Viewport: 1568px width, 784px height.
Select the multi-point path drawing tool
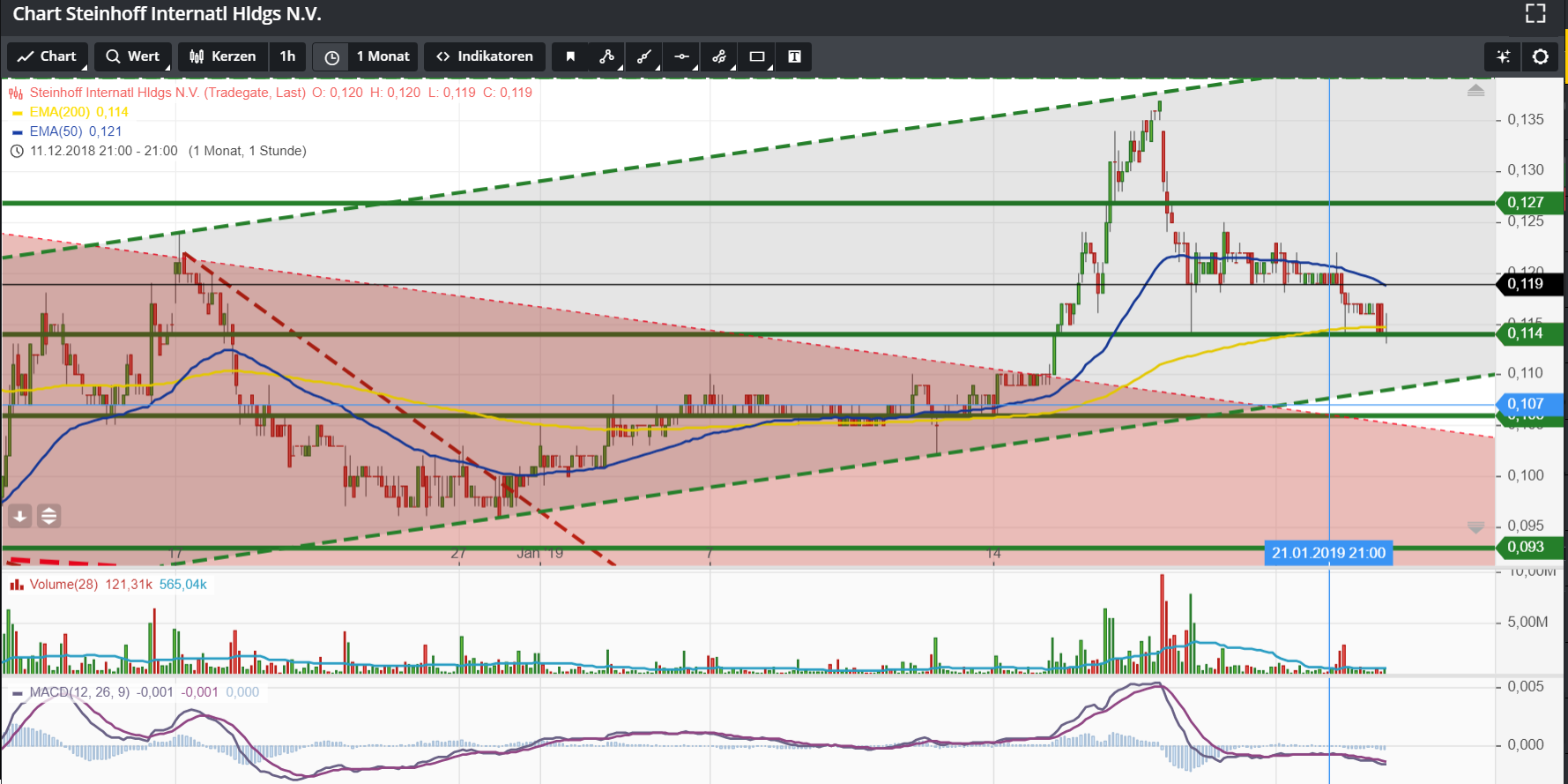[607, 56]
